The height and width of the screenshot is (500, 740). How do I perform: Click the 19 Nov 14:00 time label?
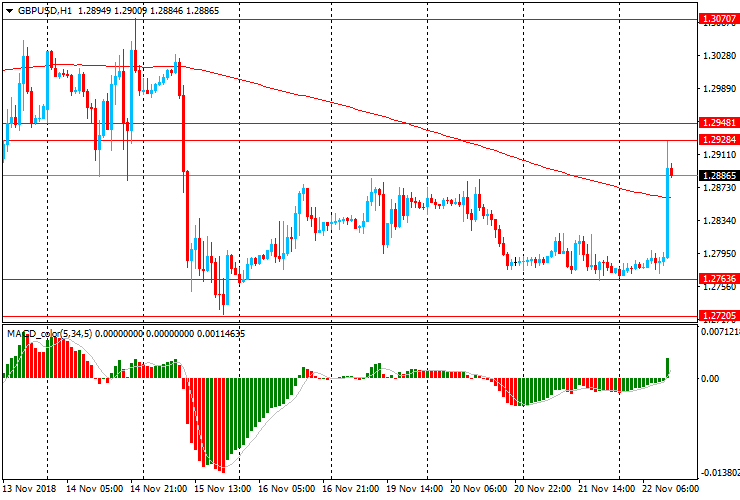point(414,489)
